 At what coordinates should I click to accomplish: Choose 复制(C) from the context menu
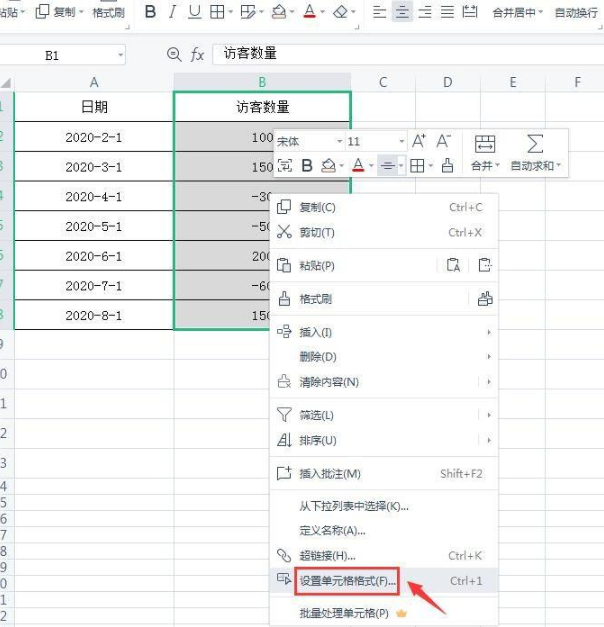(x=384, y=207)
